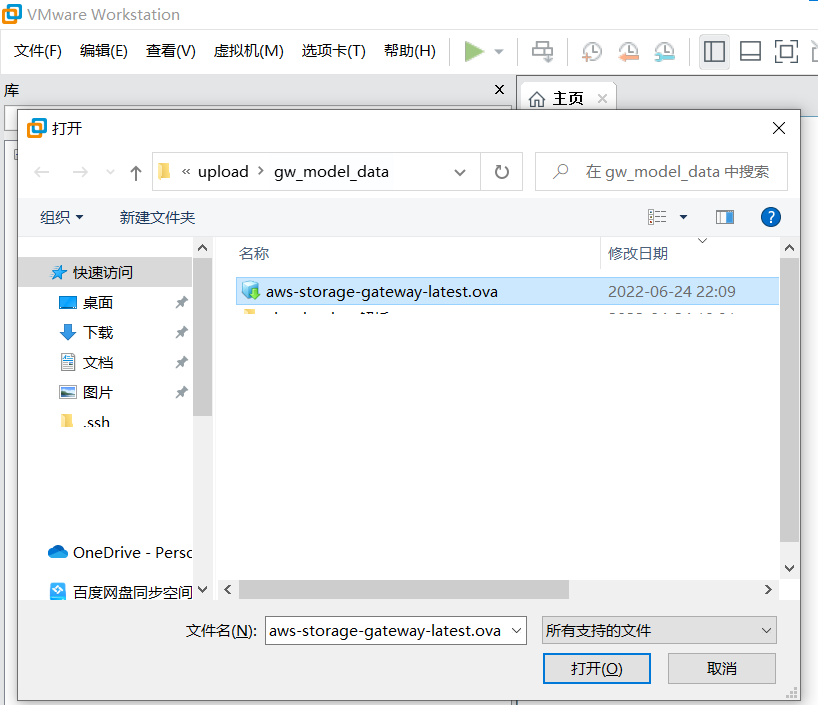Click the 打开(O) open button
This screenshot has height=709, width=818.
coord(596,668)
